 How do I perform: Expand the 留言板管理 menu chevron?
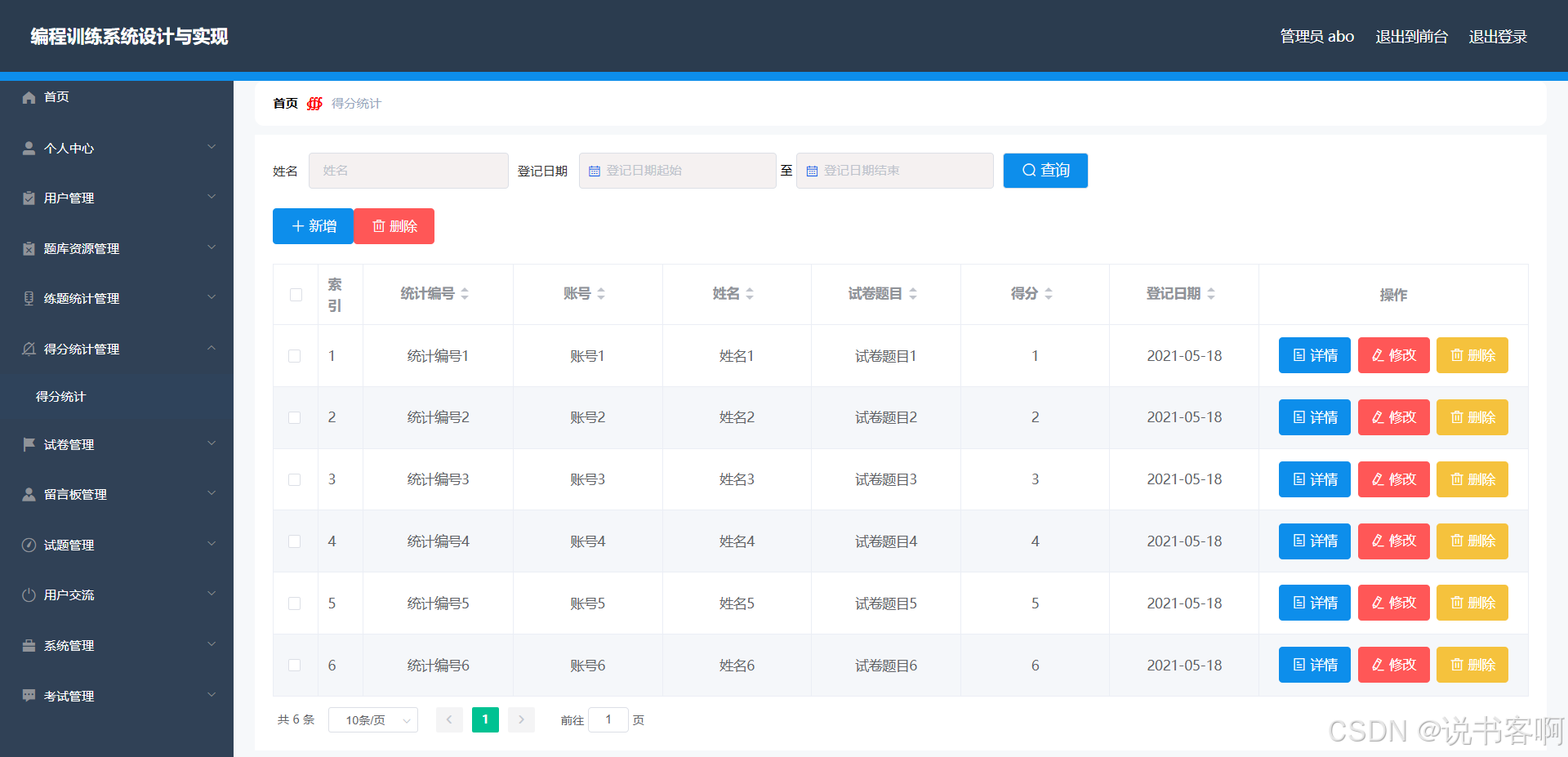click(212, 493)
